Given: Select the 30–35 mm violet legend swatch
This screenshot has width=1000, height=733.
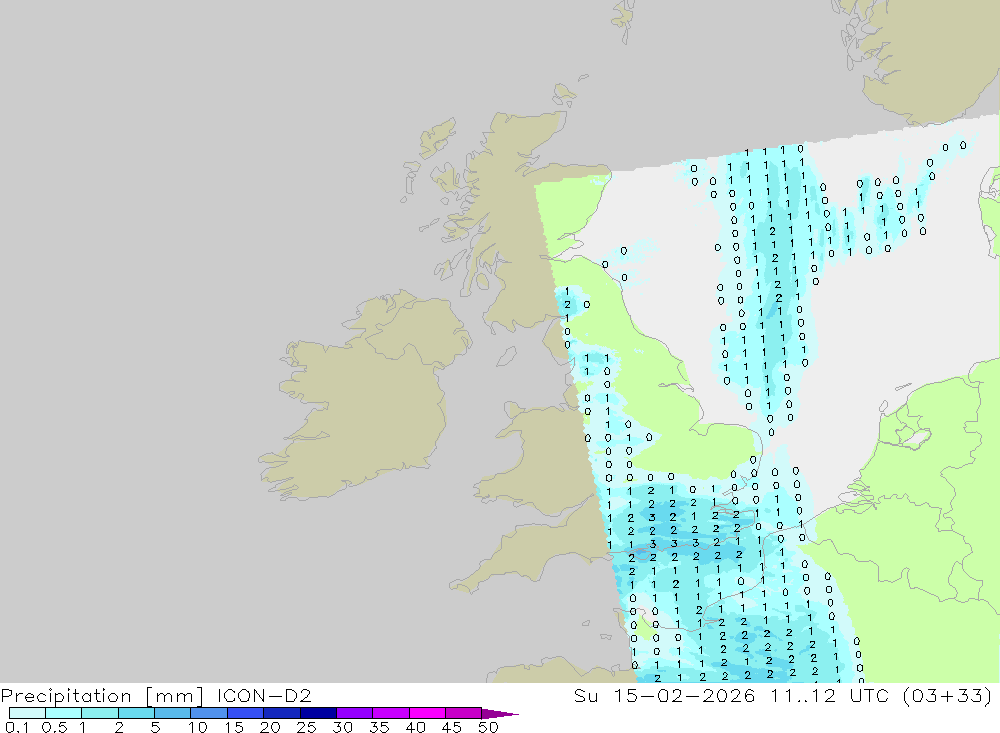Looking at the screenshot, I should 354,713.
